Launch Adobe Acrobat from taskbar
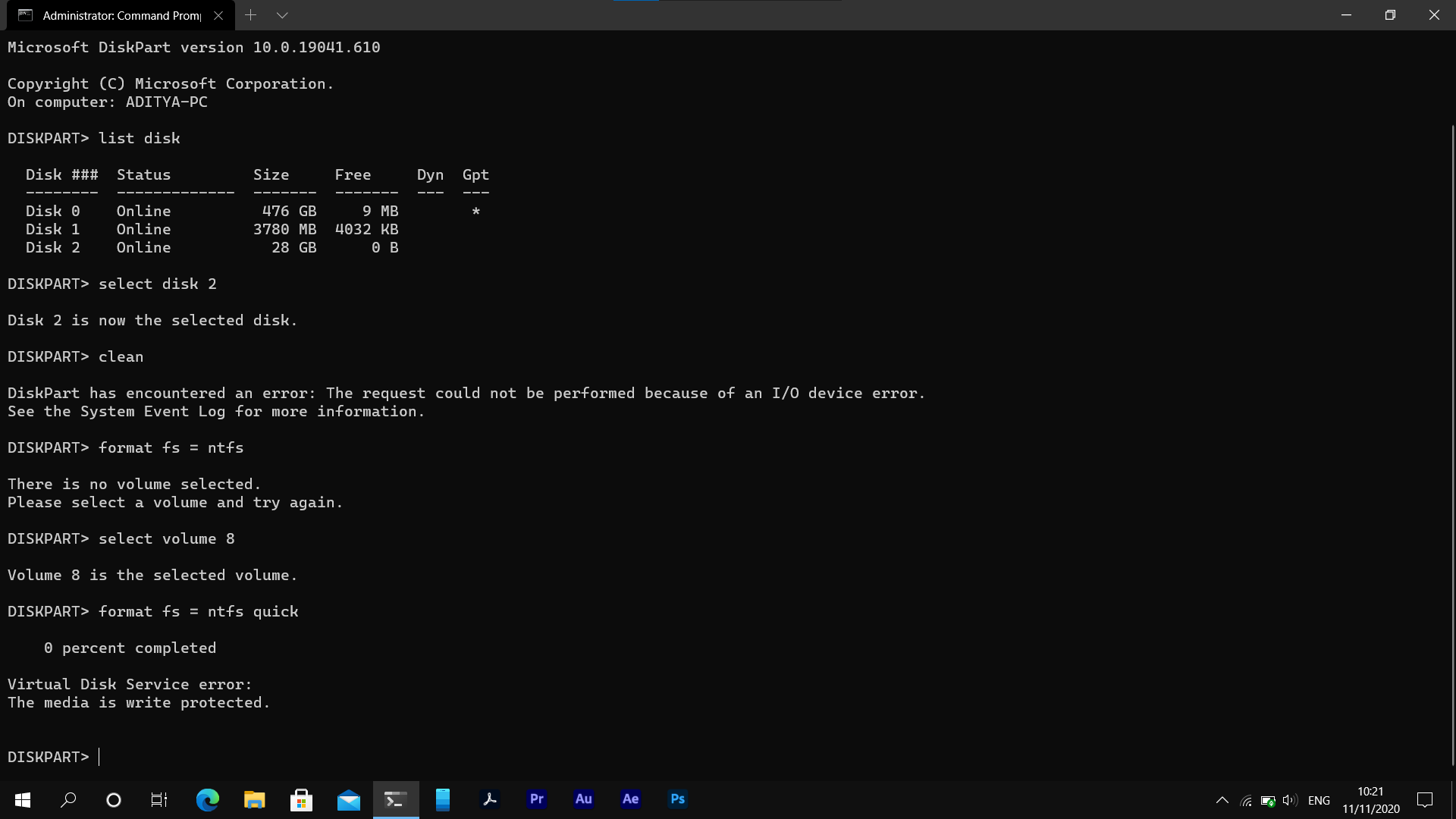The width and height of the screenshot is (1456, 819). coord(490,799)
